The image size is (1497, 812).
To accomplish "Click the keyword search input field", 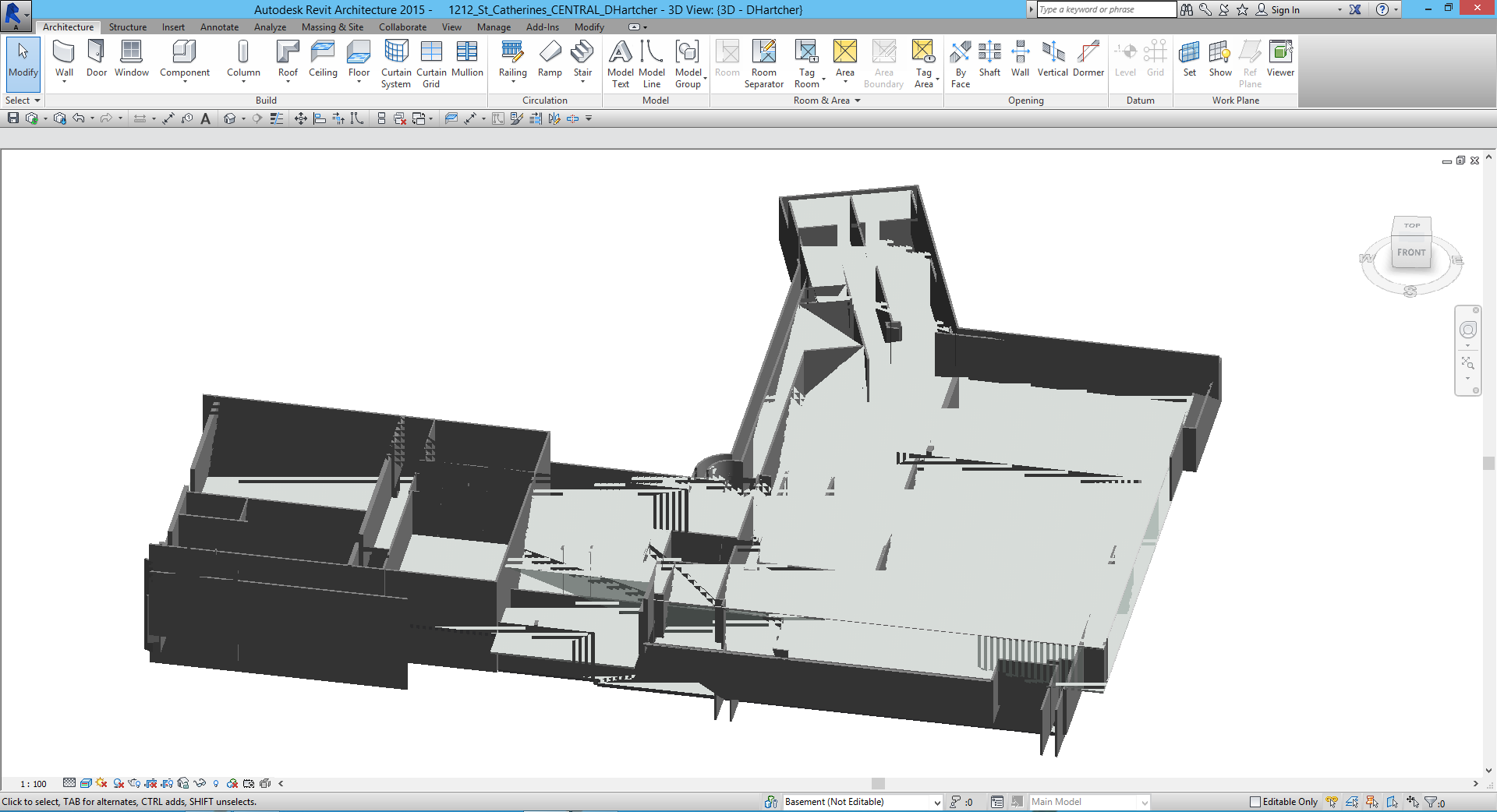I will click(1106, 9).
